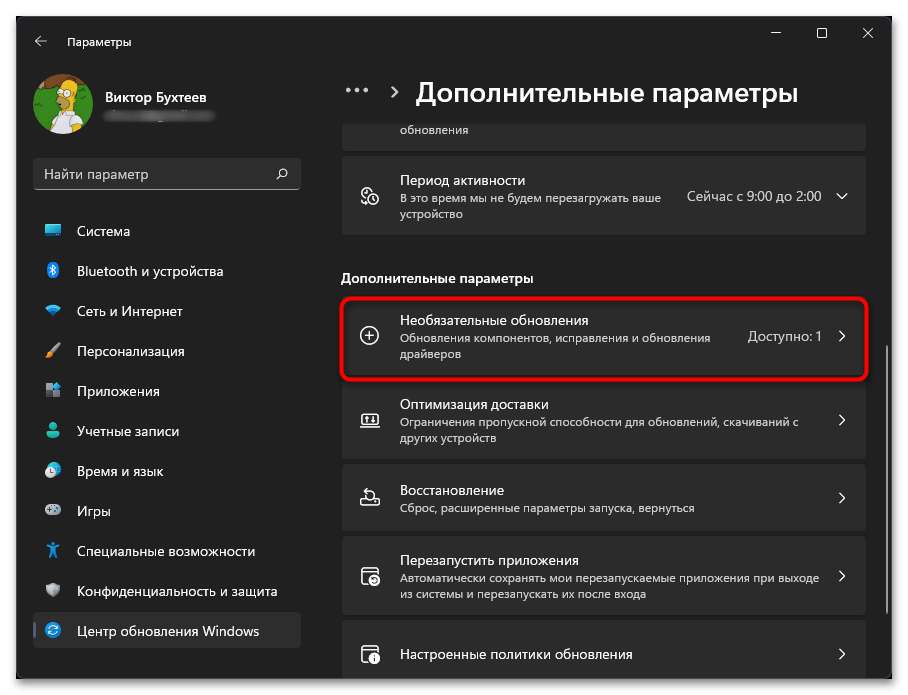Click the Bluetooth icon in sidebar
This screenshot has width=908, height=695.
[53, 270]
